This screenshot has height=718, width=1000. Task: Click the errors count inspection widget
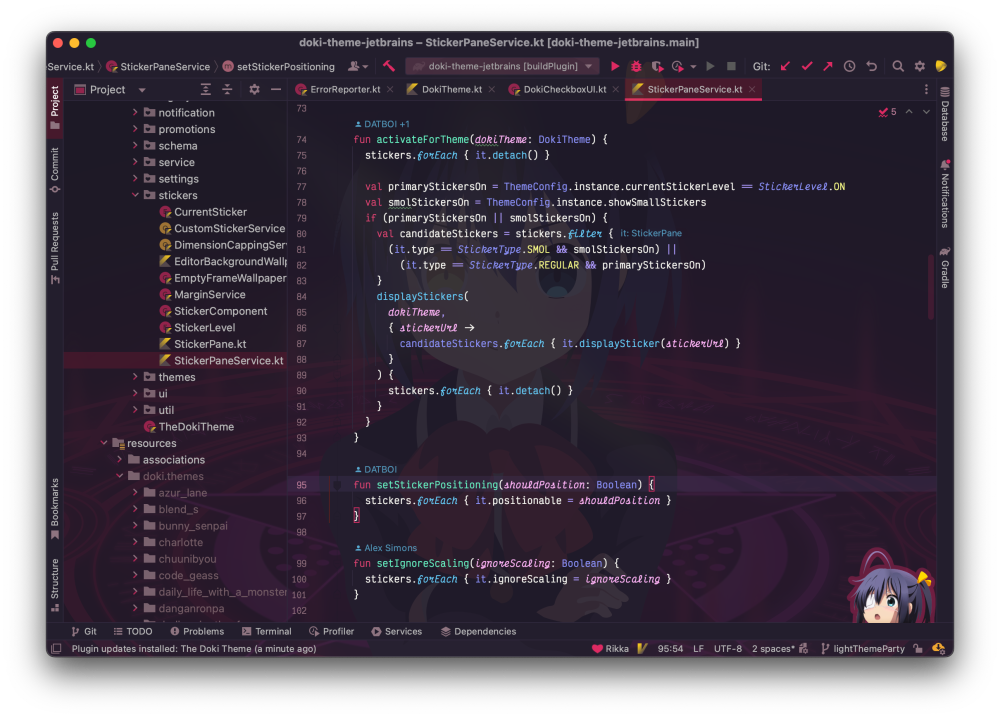887,112
